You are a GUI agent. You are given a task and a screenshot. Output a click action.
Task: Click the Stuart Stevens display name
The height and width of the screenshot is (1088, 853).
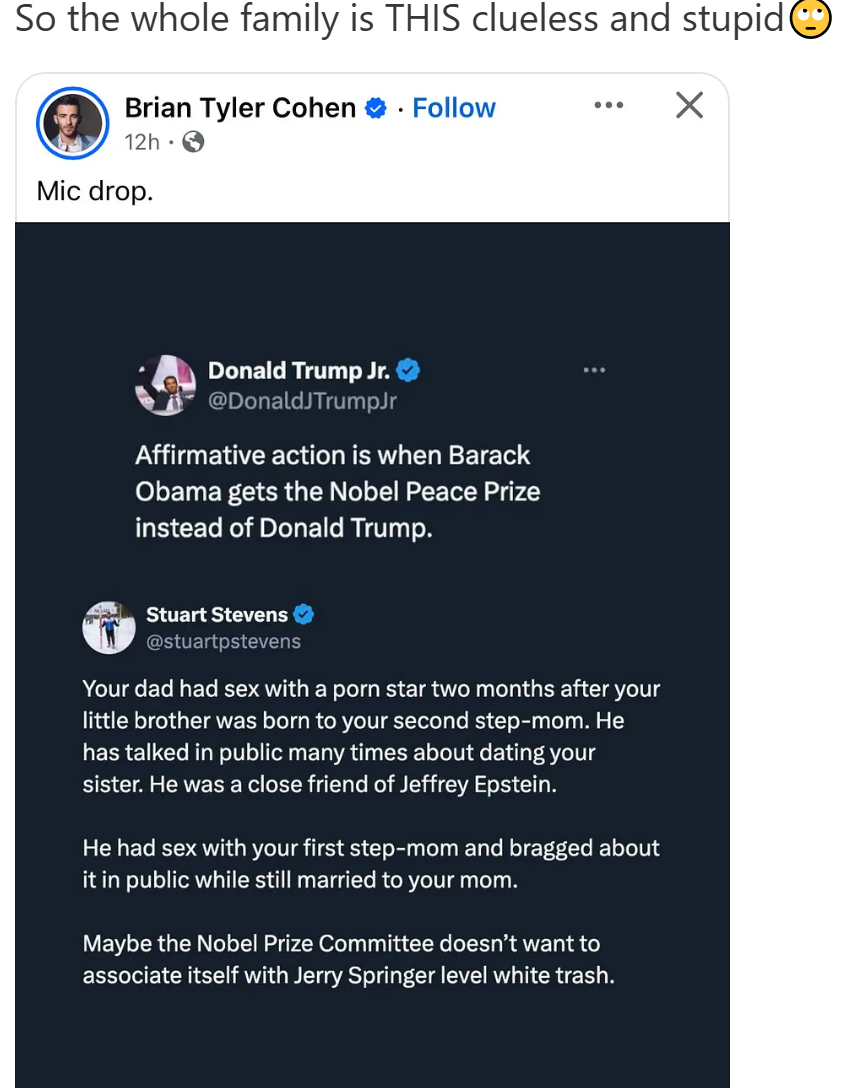(216, 614)
